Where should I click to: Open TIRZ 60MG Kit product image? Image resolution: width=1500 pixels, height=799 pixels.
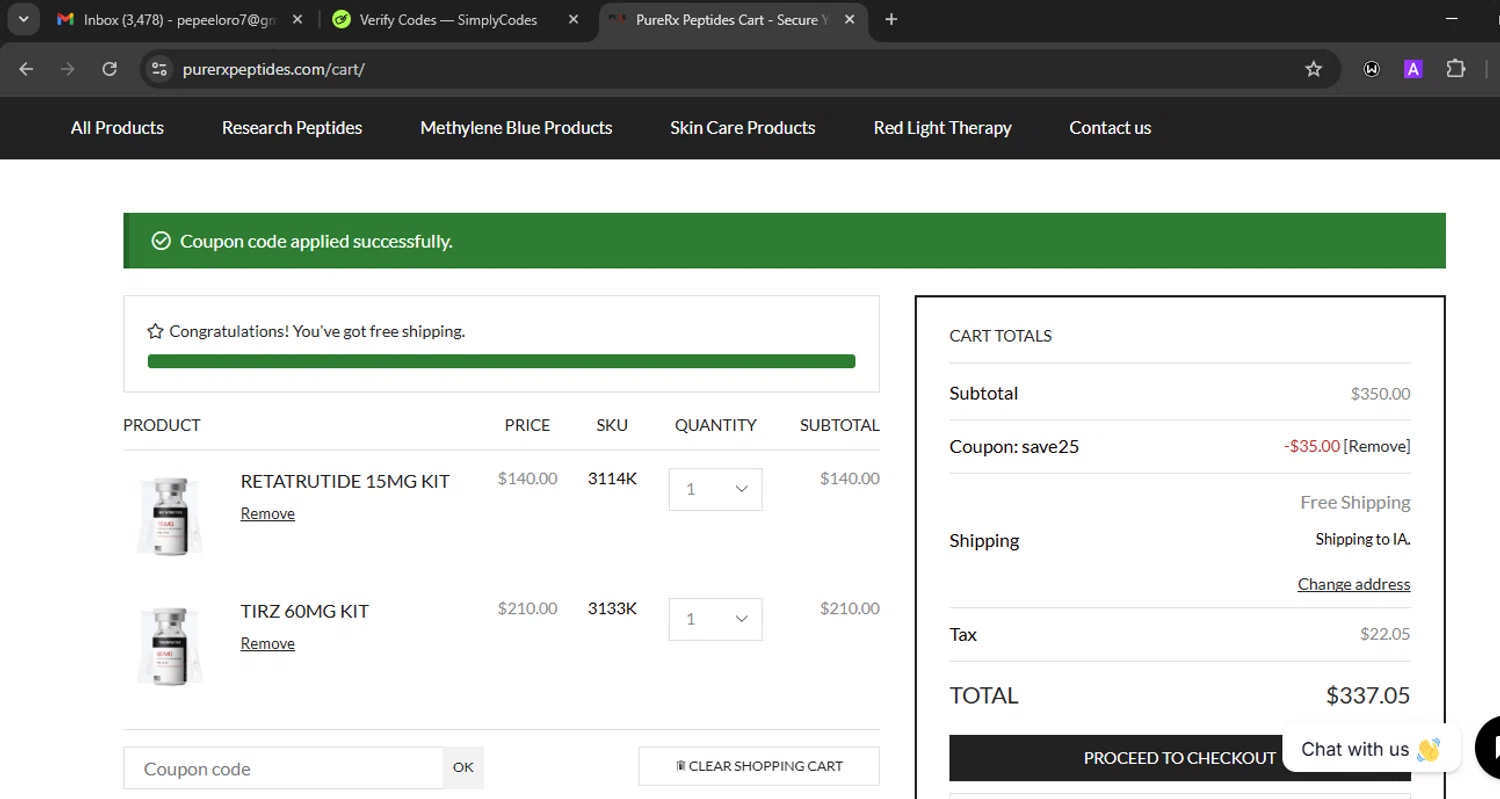tap(170, 645)
